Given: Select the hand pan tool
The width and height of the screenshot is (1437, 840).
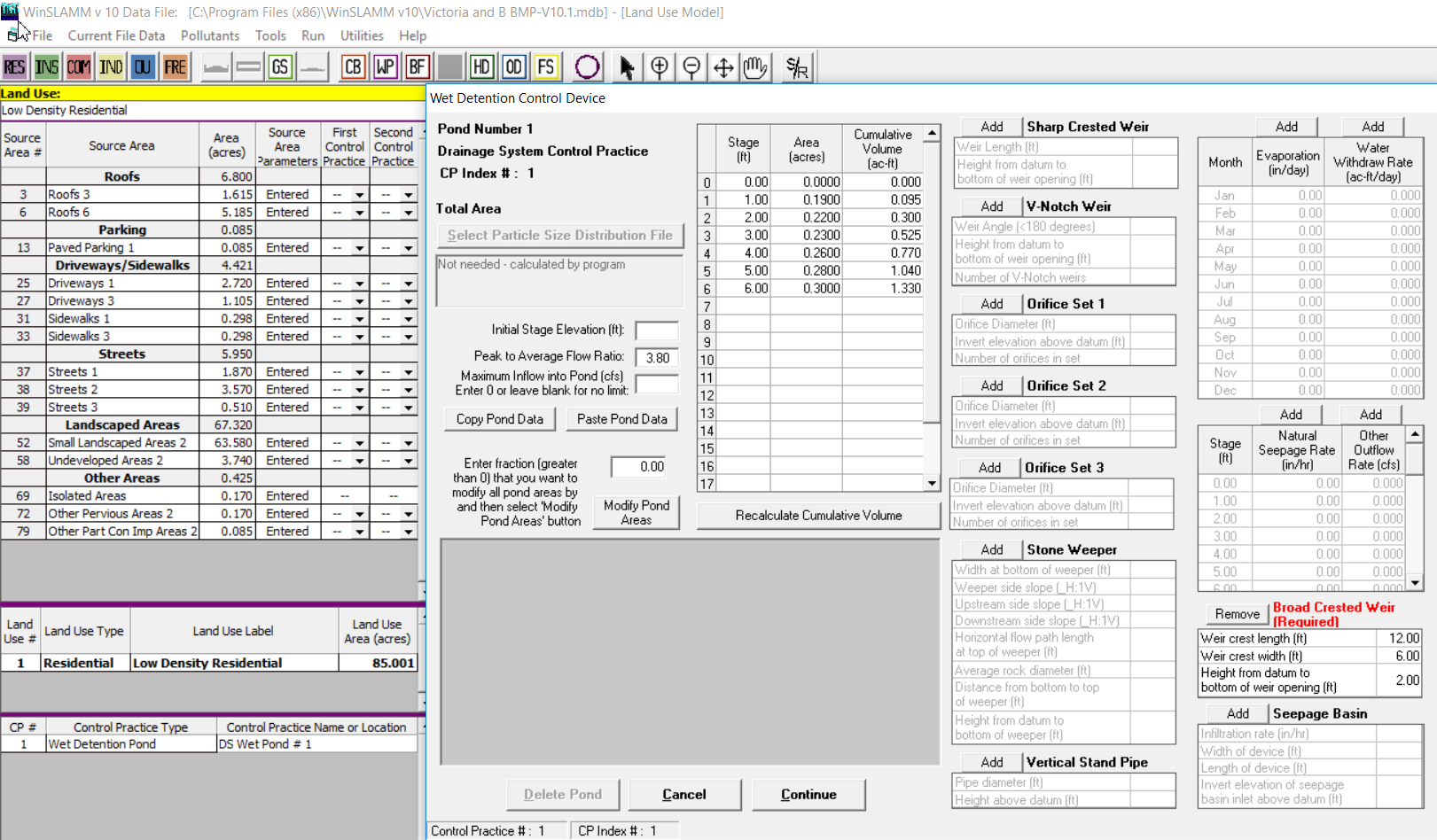Looking at the screenshot, I should pos(755,66).
